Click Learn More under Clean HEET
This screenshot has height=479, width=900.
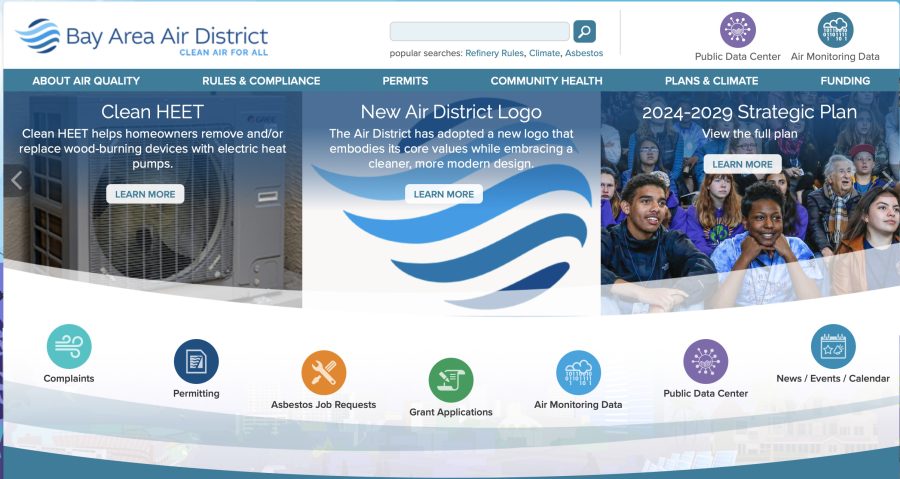click(145, 194)
